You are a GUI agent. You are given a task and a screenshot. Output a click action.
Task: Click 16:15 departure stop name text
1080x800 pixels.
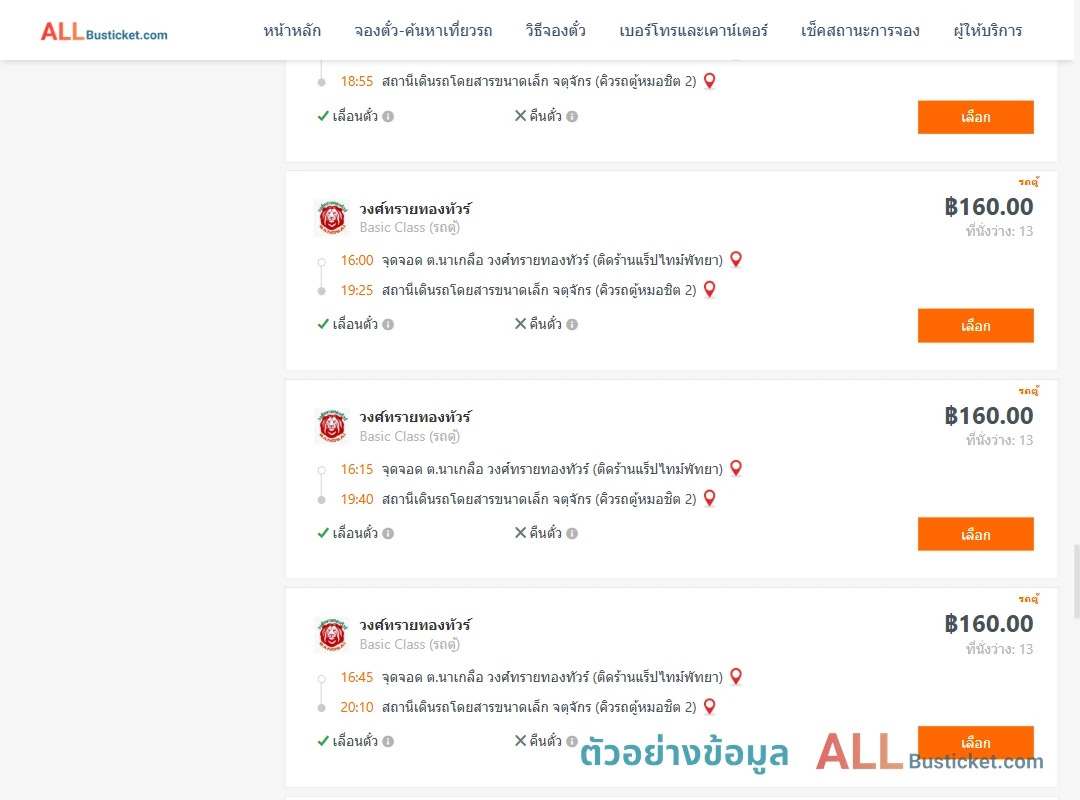coord(552,469)
